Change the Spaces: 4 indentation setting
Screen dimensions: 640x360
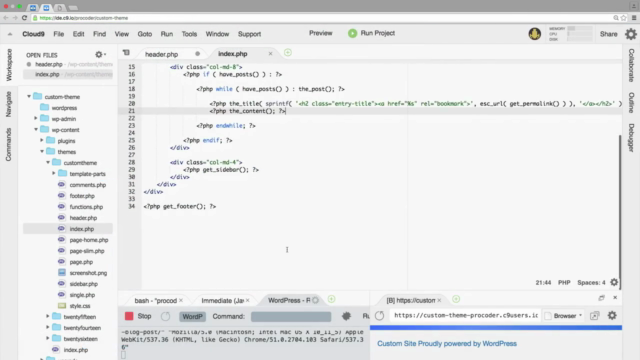(591, 282)
